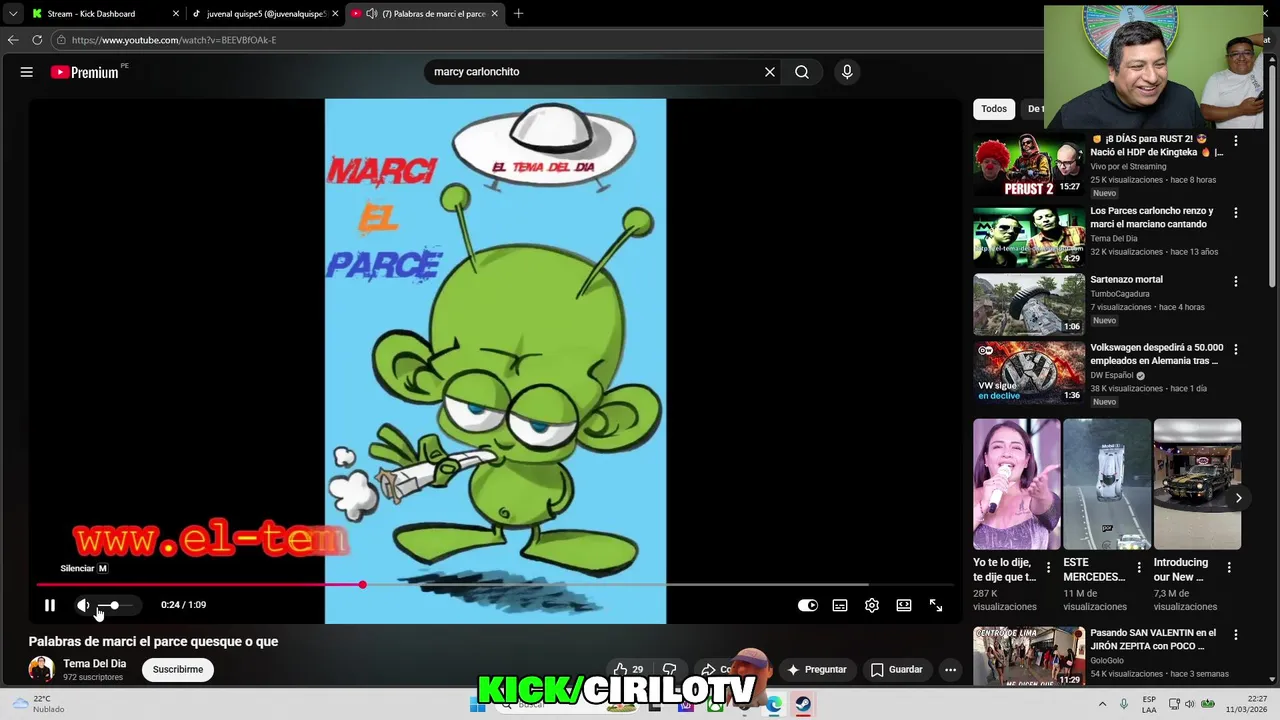Open the 'Yo te lo dije' short
Image resolution: width=1280 pixels, height=720 pixels.
click(x=1017, y=484)
